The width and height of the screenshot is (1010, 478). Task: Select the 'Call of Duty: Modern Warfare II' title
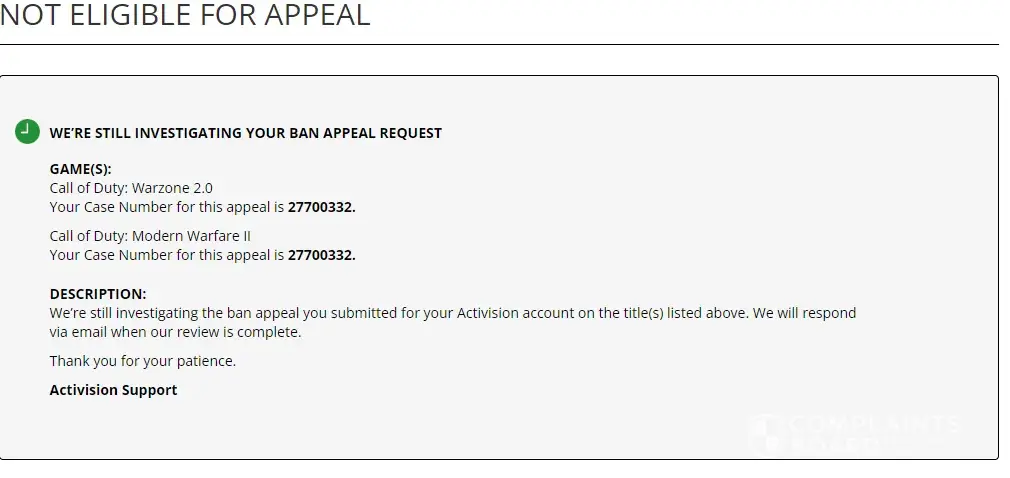point(150,236)
